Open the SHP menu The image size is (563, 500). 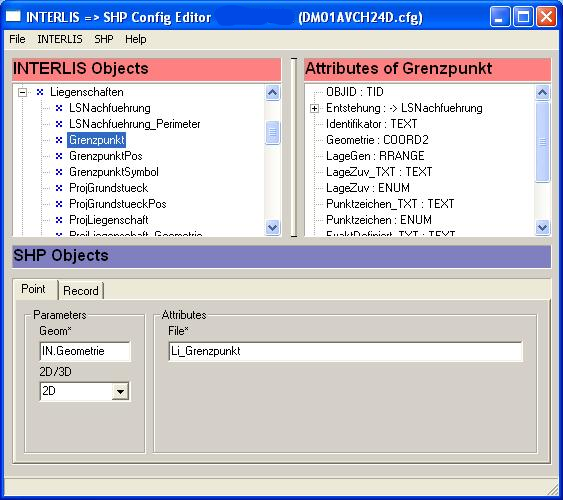(104, 39)
